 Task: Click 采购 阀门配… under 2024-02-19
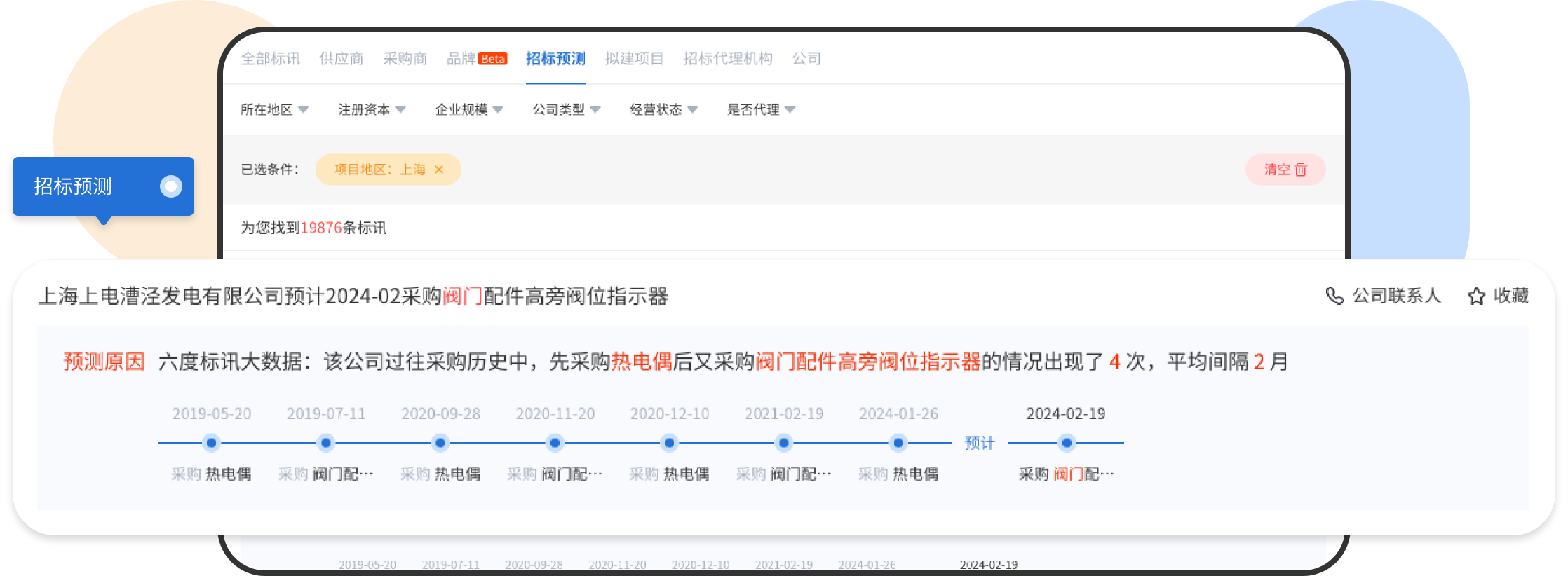[1067, 474]
